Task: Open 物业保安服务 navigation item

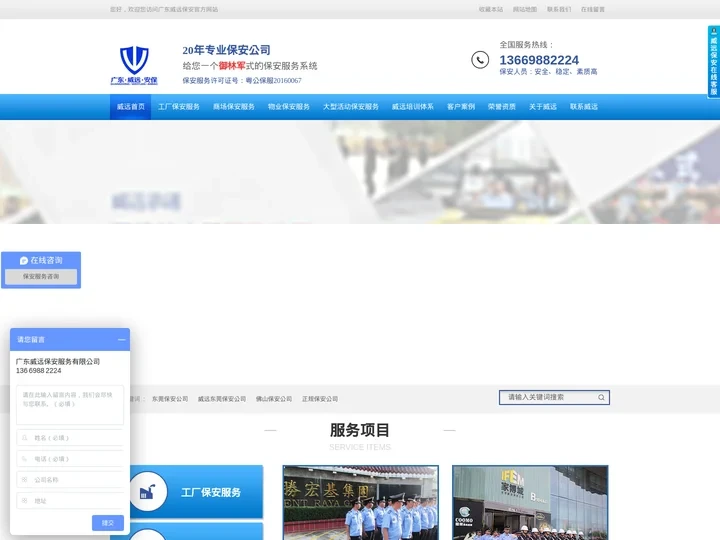Action: coord(289,107)
